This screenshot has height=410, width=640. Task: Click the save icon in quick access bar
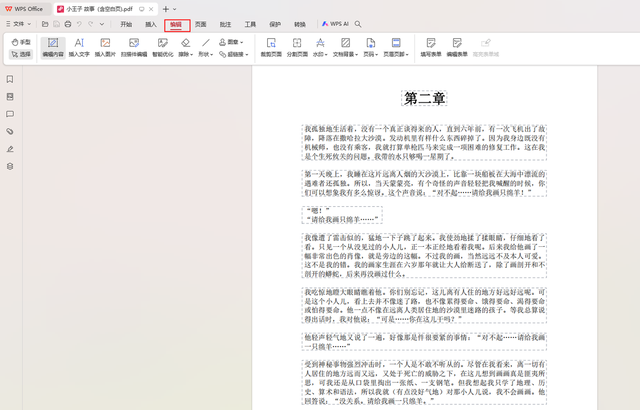pos(56,24)
